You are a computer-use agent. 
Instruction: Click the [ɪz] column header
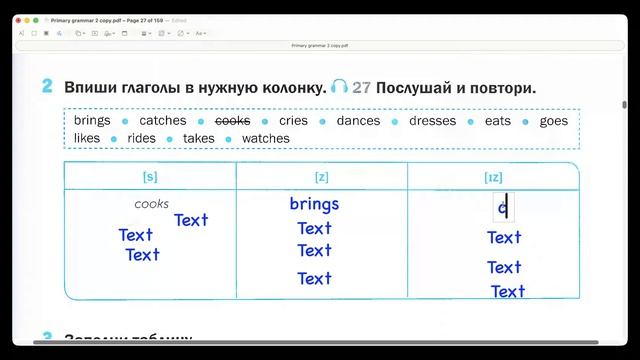tap(493, 177)
